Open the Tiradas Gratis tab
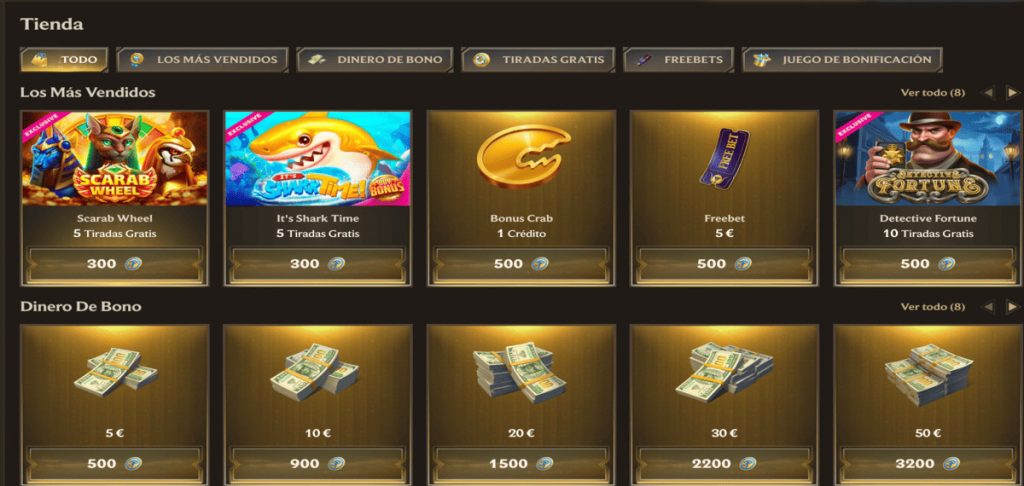This screenshot has width=1024, height=486. click(x=538, y=59)
